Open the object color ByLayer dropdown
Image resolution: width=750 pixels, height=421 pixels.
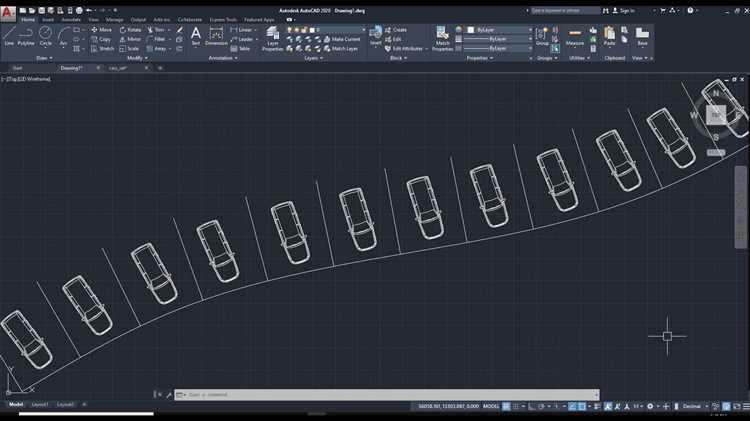click(x=499, y=30)
